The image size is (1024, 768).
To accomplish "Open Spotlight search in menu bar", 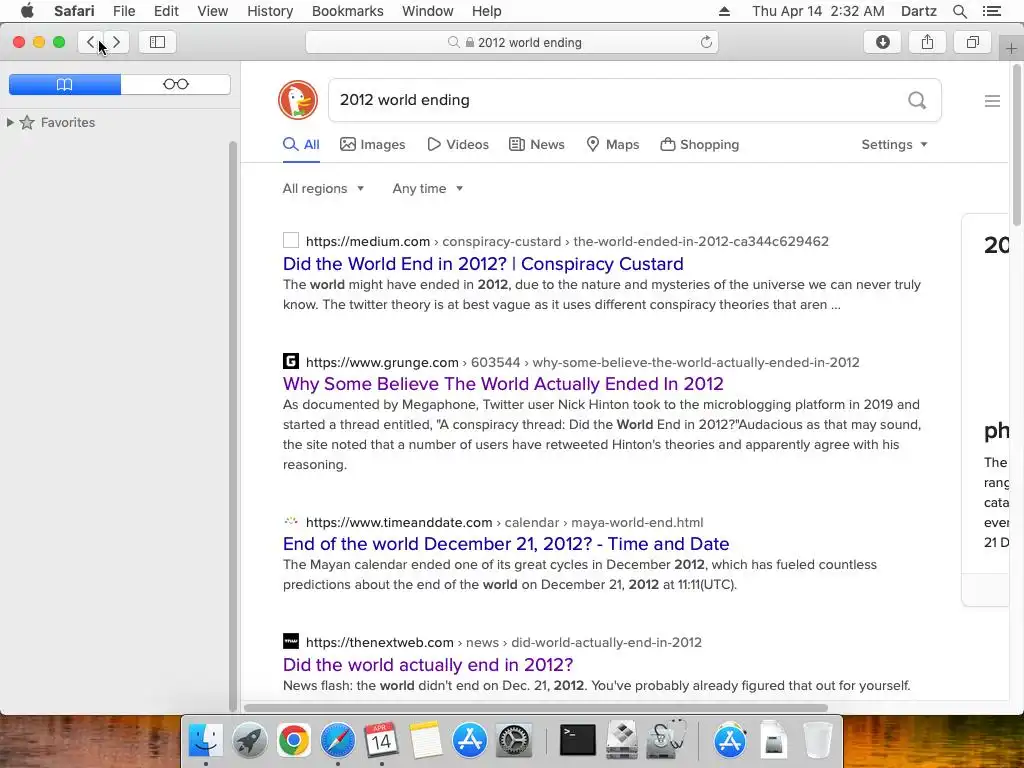I will (959, 11).
